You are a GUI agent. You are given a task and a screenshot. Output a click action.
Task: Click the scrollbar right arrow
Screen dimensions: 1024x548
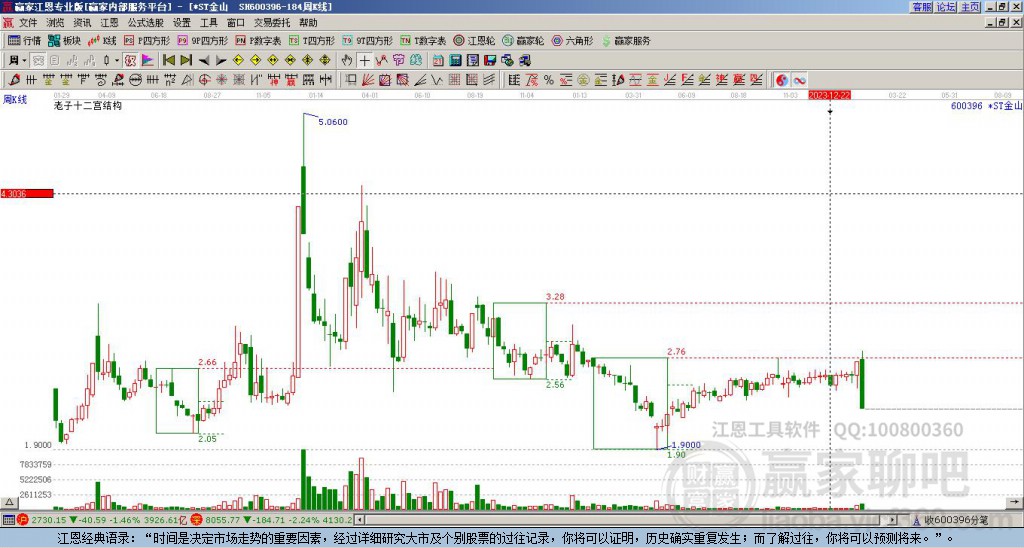[893, 520]
